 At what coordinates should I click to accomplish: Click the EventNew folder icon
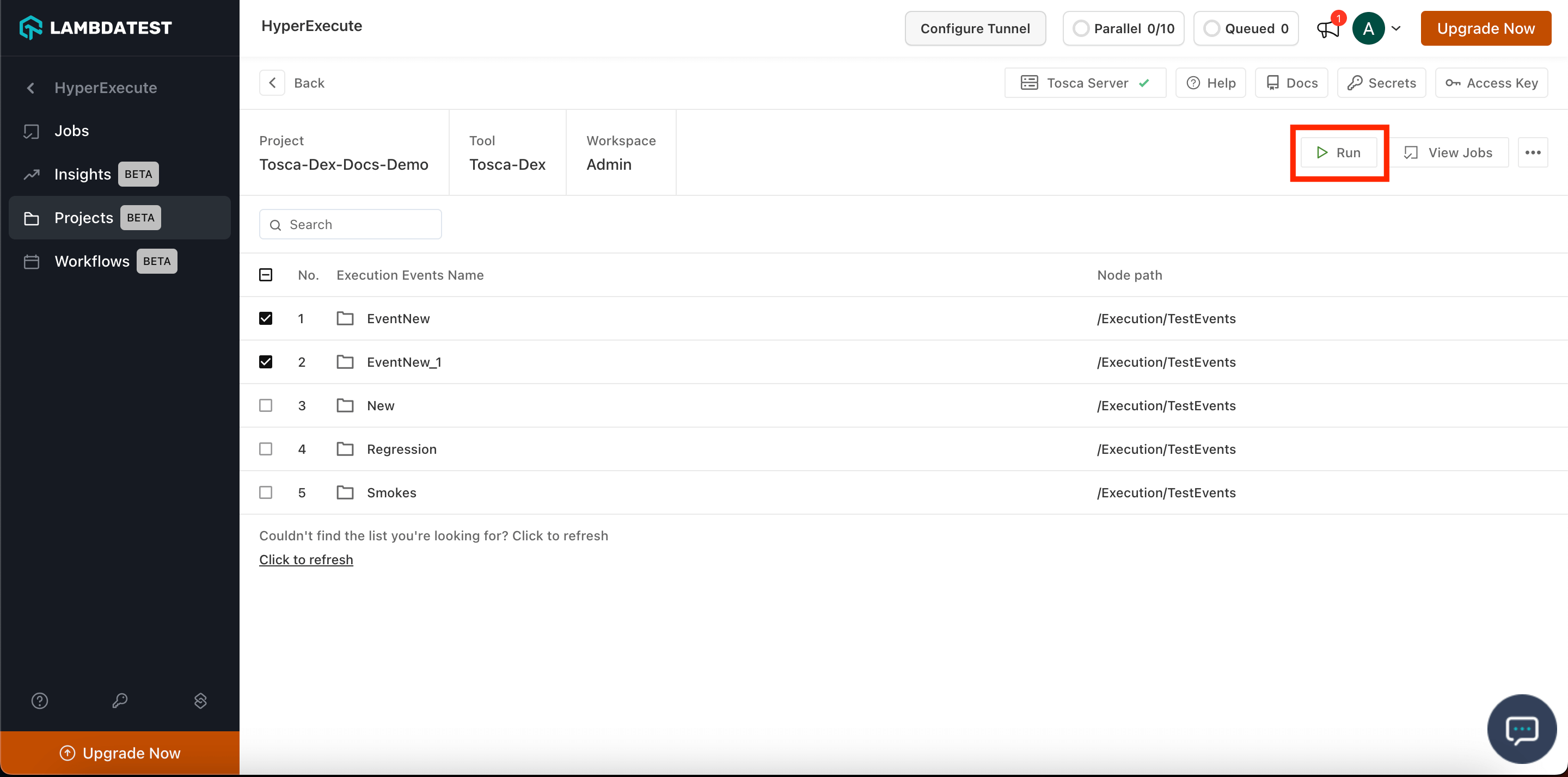click(345, 318)
